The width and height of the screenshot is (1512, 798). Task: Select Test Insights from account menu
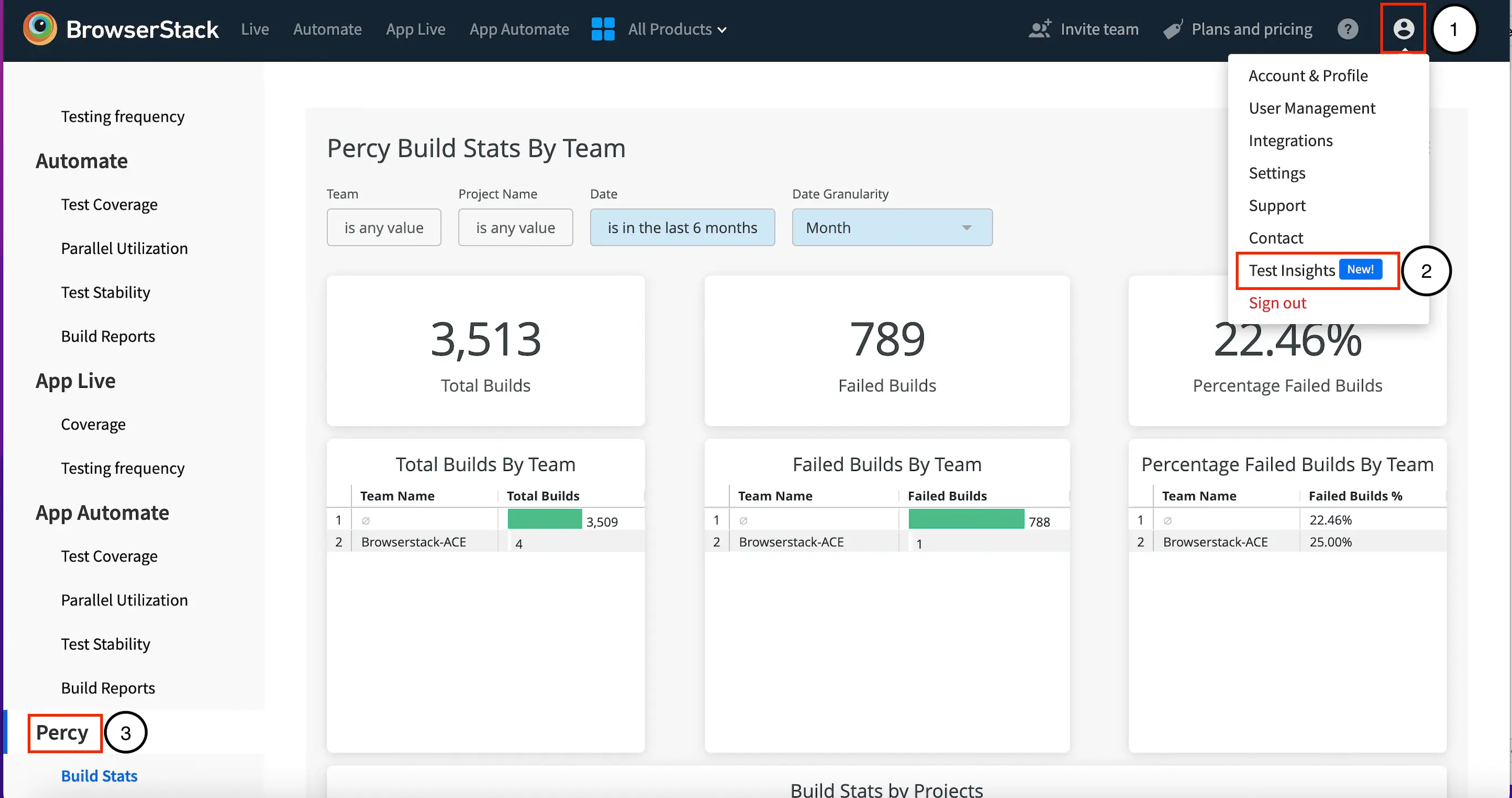tap(1291, 271)
